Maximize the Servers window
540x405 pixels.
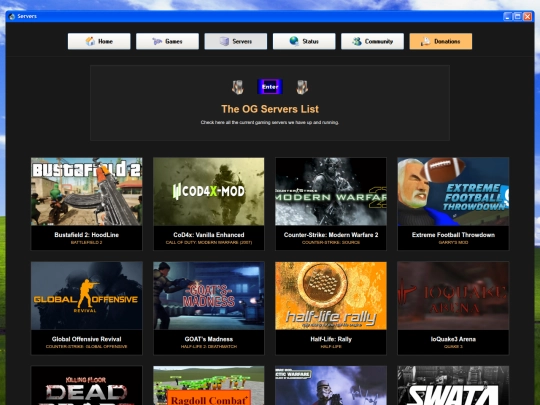point(518,17)
